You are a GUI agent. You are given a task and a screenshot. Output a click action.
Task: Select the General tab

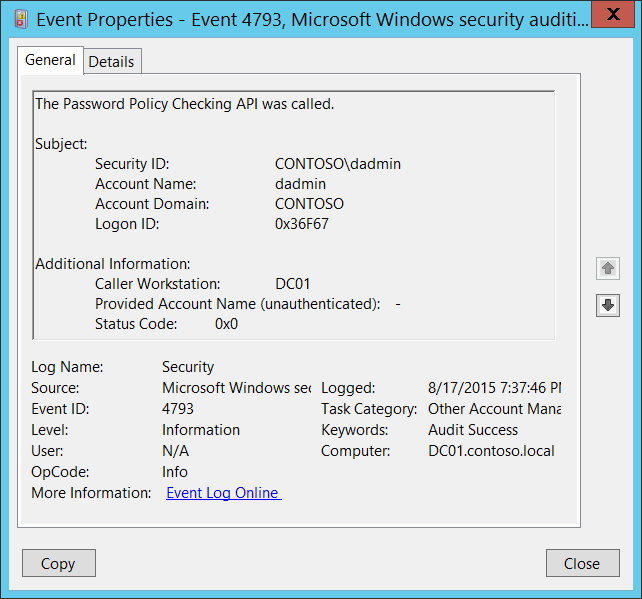tap(50, 60)
